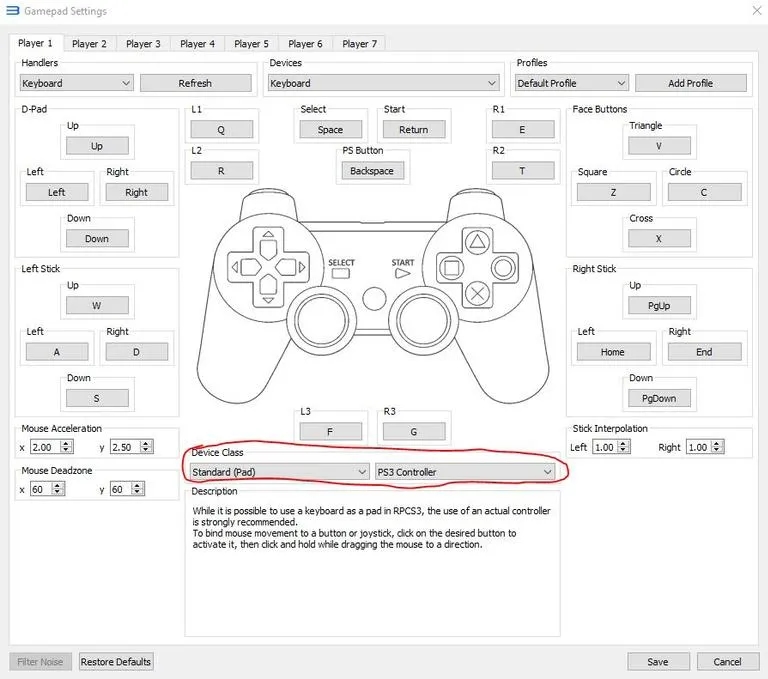Click the START button on controller image

(403, 271)
